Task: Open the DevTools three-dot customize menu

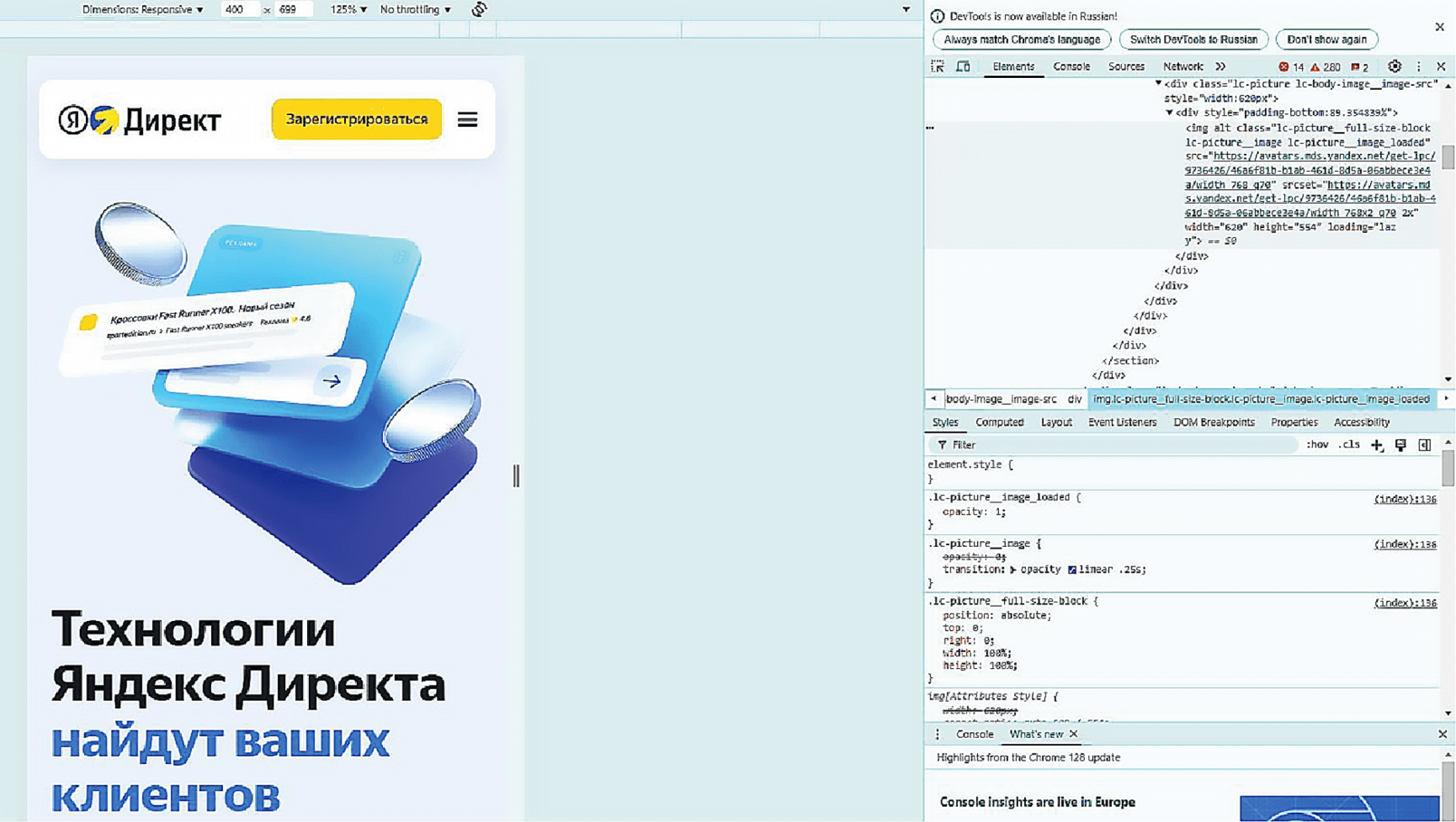Action: 1419,66
